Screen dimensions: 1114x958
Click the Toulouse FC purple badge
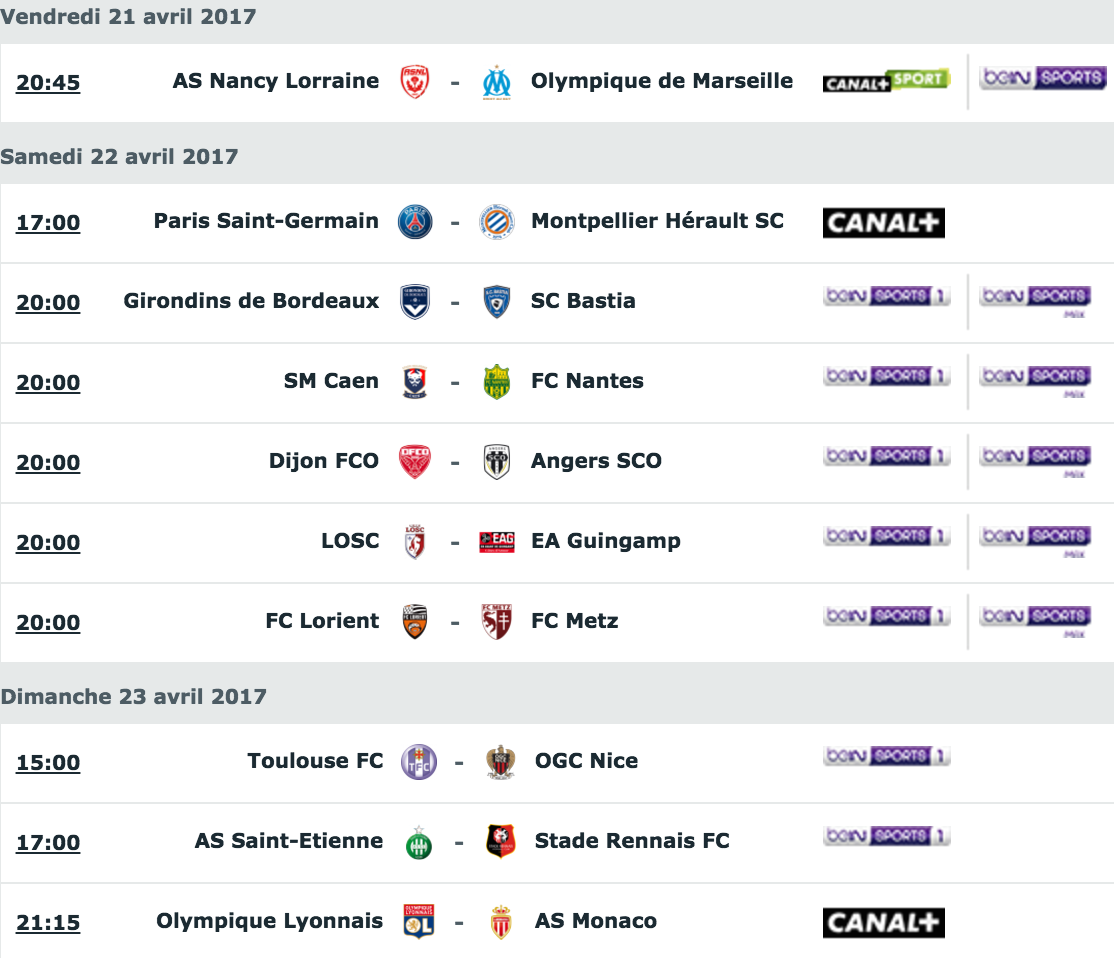click(418, 762)
